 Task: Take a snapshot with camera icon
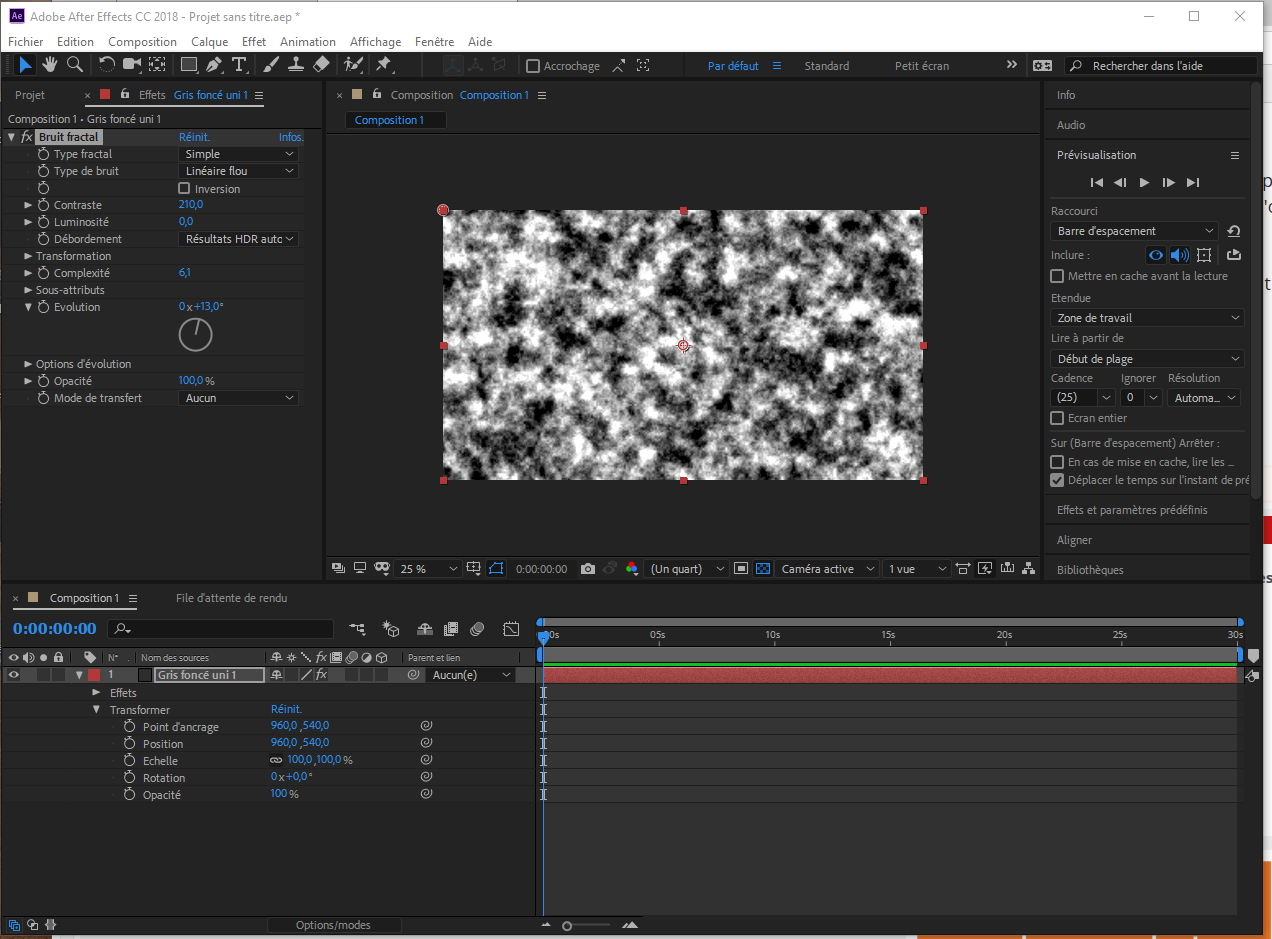[588, 569]
